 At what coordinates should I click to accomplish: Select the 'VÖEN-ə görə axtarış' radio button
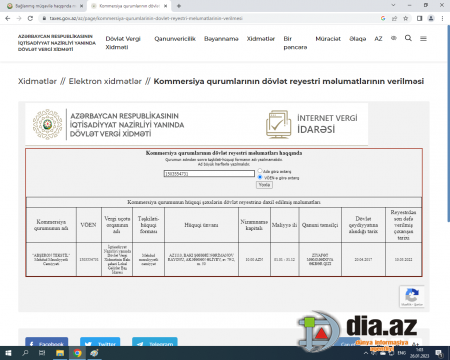click(260, 177)
